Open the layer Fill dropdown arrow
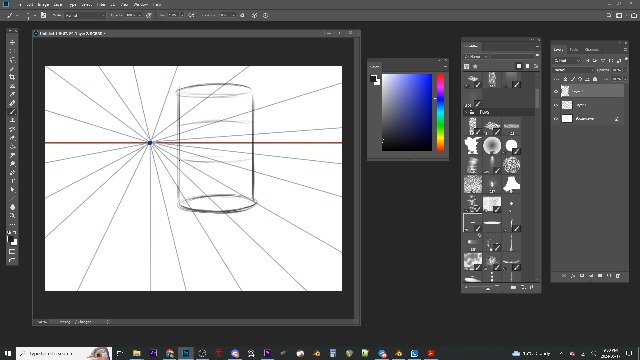This screenshot has height=360, width=640. coord(624,79)
